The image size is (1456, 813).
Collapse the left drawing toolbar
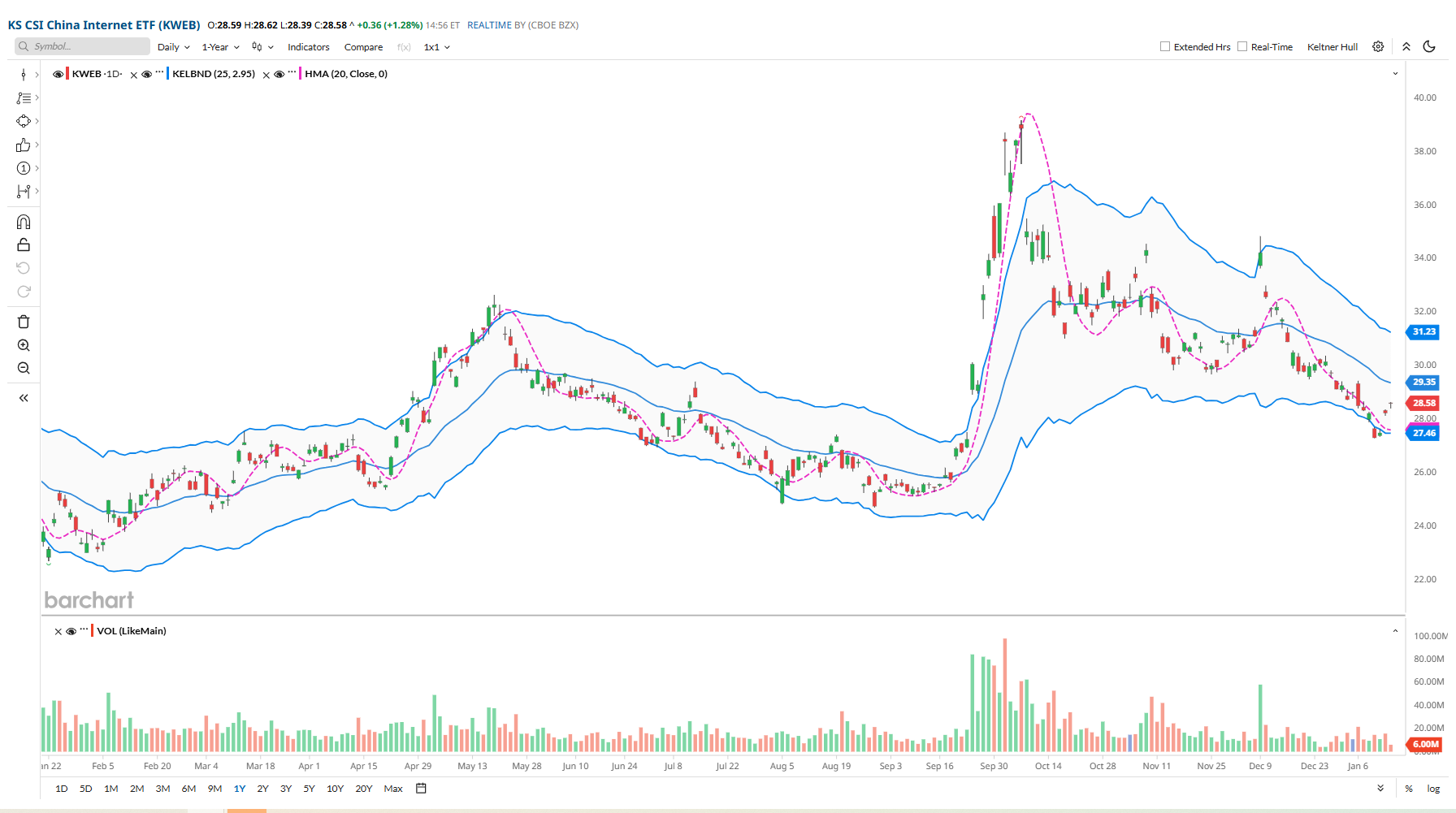click(x=24, y=398)
